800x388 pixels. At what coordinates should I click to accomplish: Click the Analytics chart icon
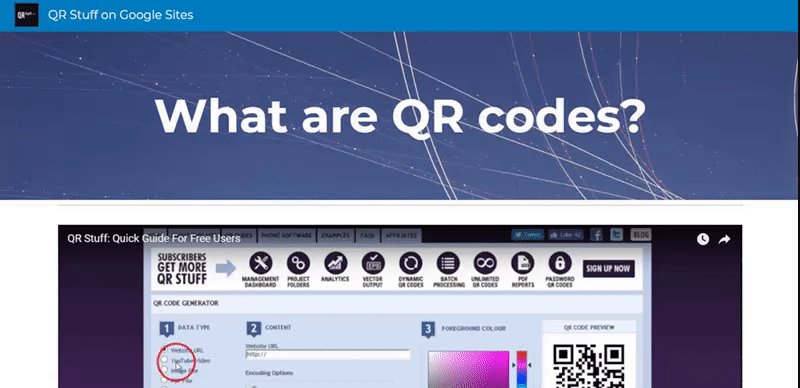click(336, 263)
